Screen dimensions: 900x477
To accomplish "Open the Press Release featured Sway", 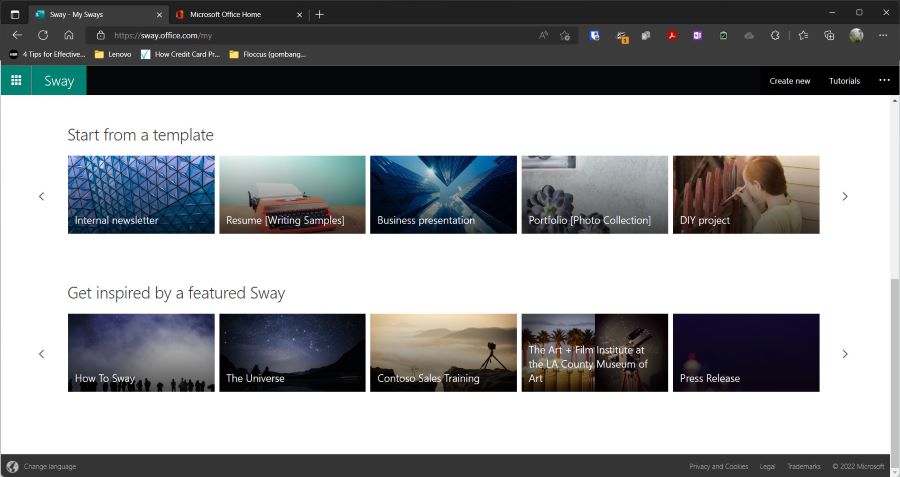I will 746,352.
